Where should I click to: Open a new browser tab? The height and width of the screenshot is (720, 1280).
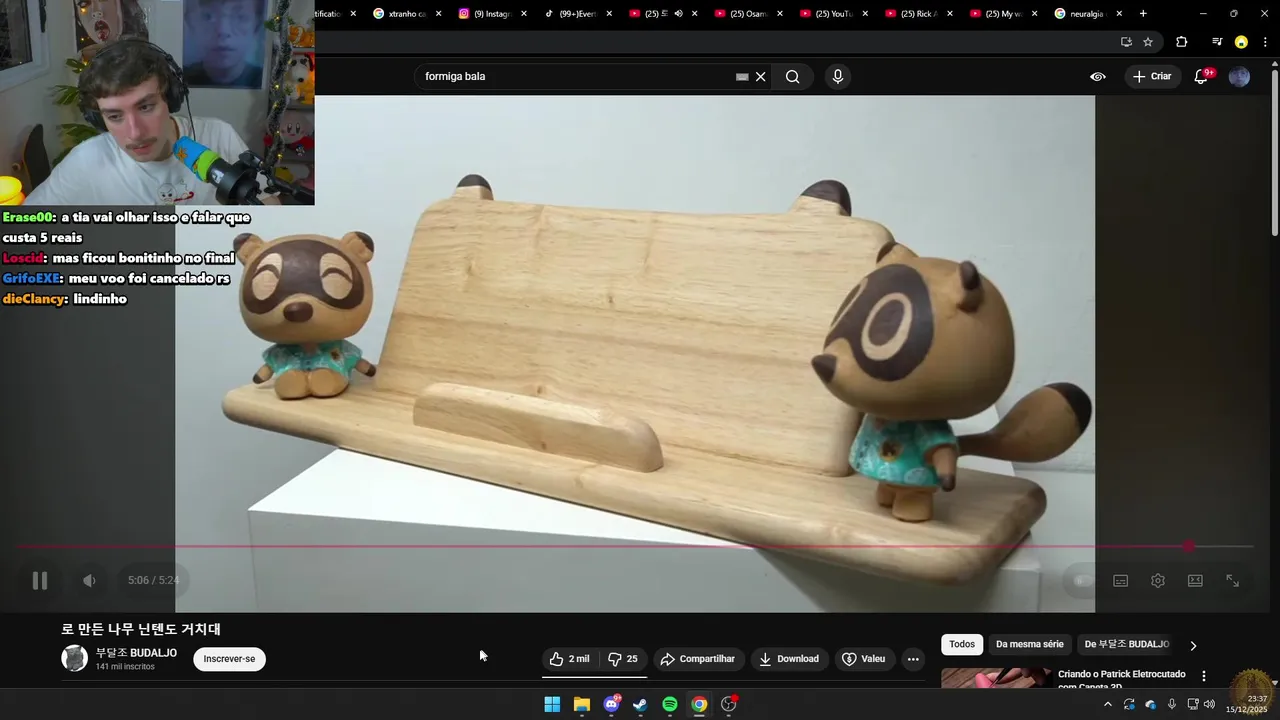pyautogui.click(x=1143, y=14)
